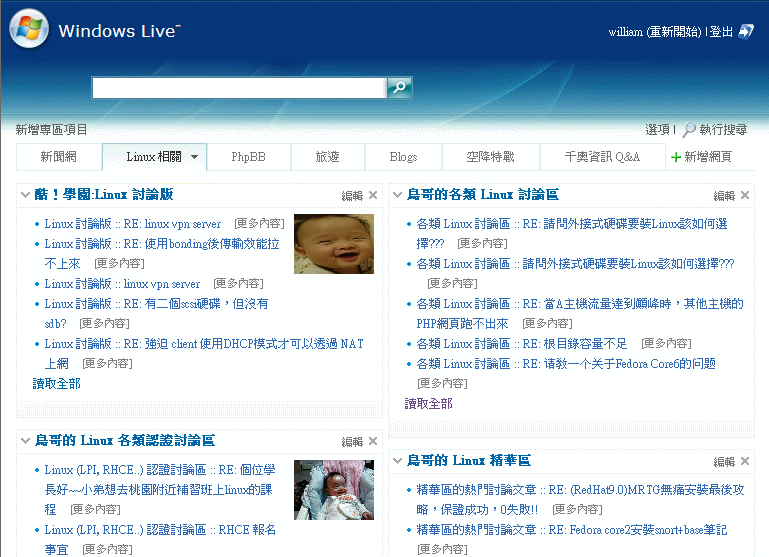
Task: Collapse the 鳥哥的各類 Linux 討論區 module
Action: [x=398, y=195]
